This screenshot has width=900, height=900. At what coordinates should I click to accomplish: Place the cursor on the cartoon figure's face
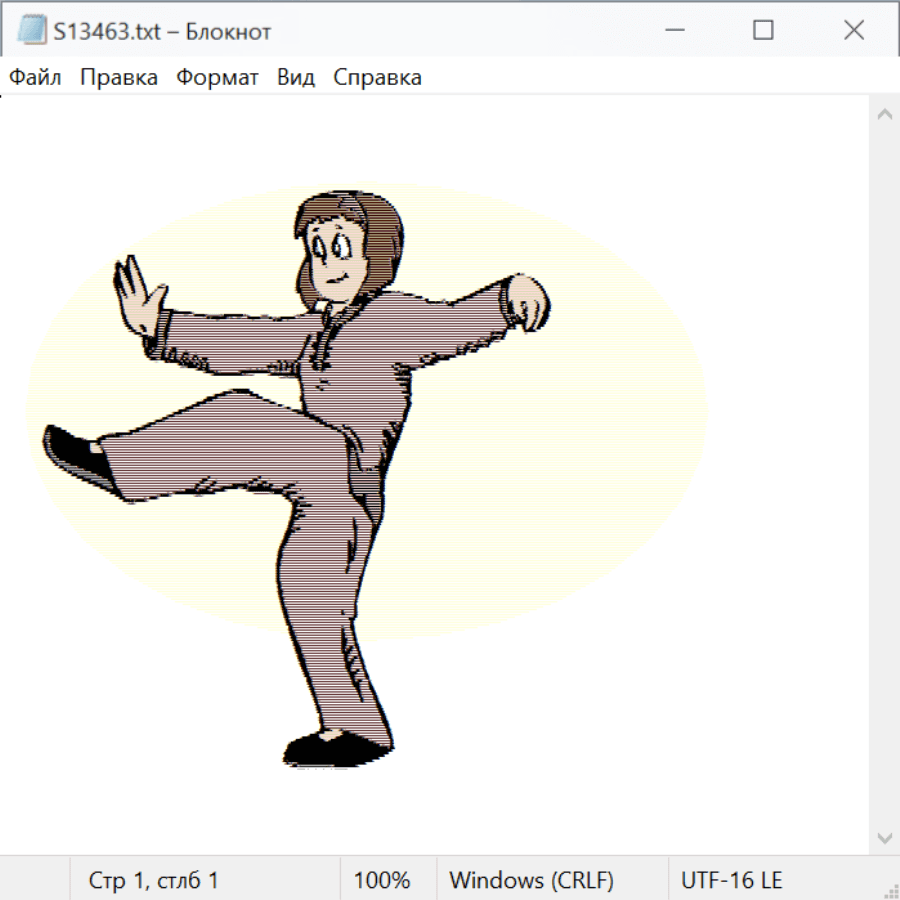[x=333, y=255]
